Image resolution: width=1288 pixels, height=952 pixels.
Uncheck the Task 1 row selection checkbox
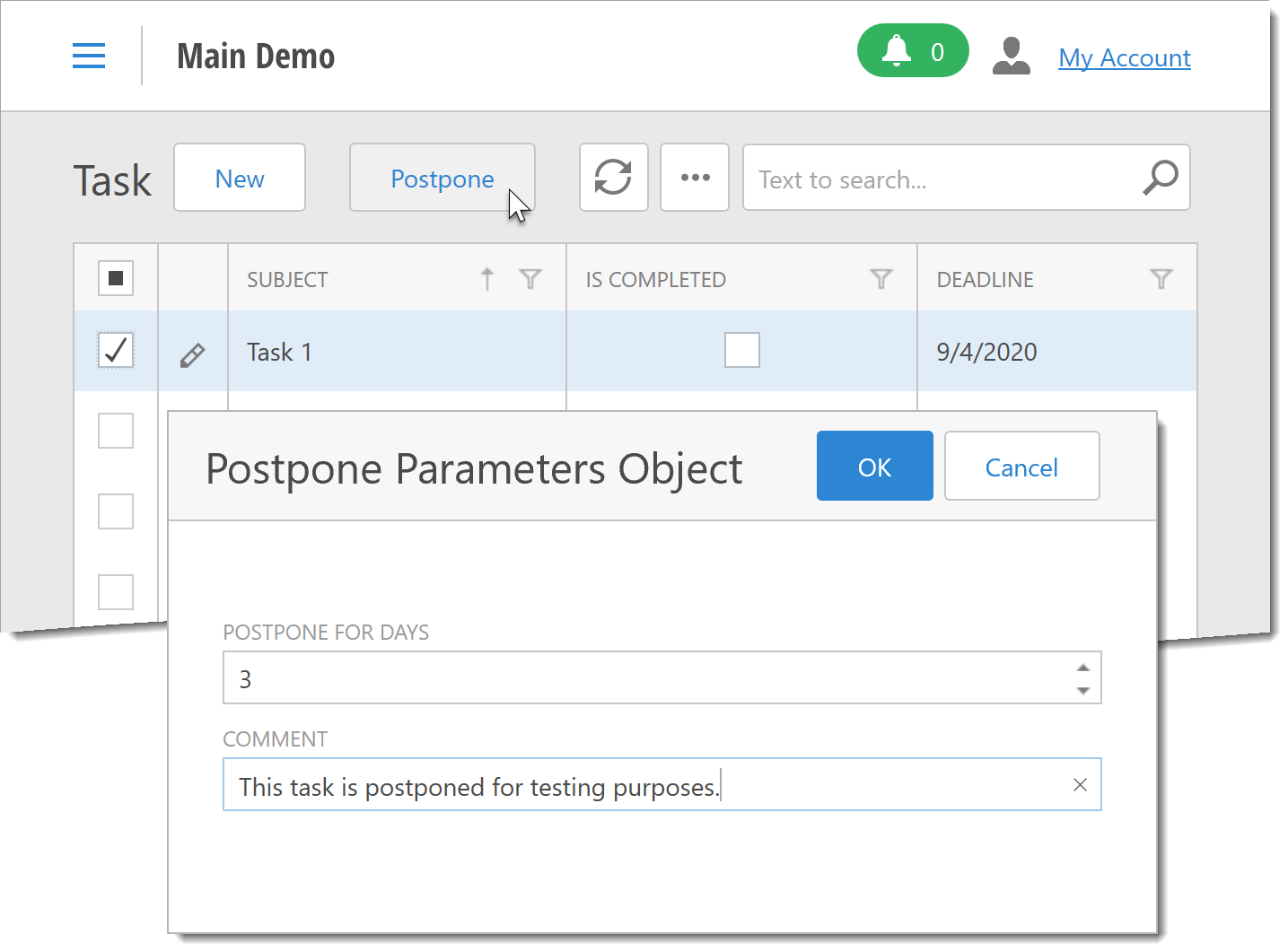(x=116, y=351)
